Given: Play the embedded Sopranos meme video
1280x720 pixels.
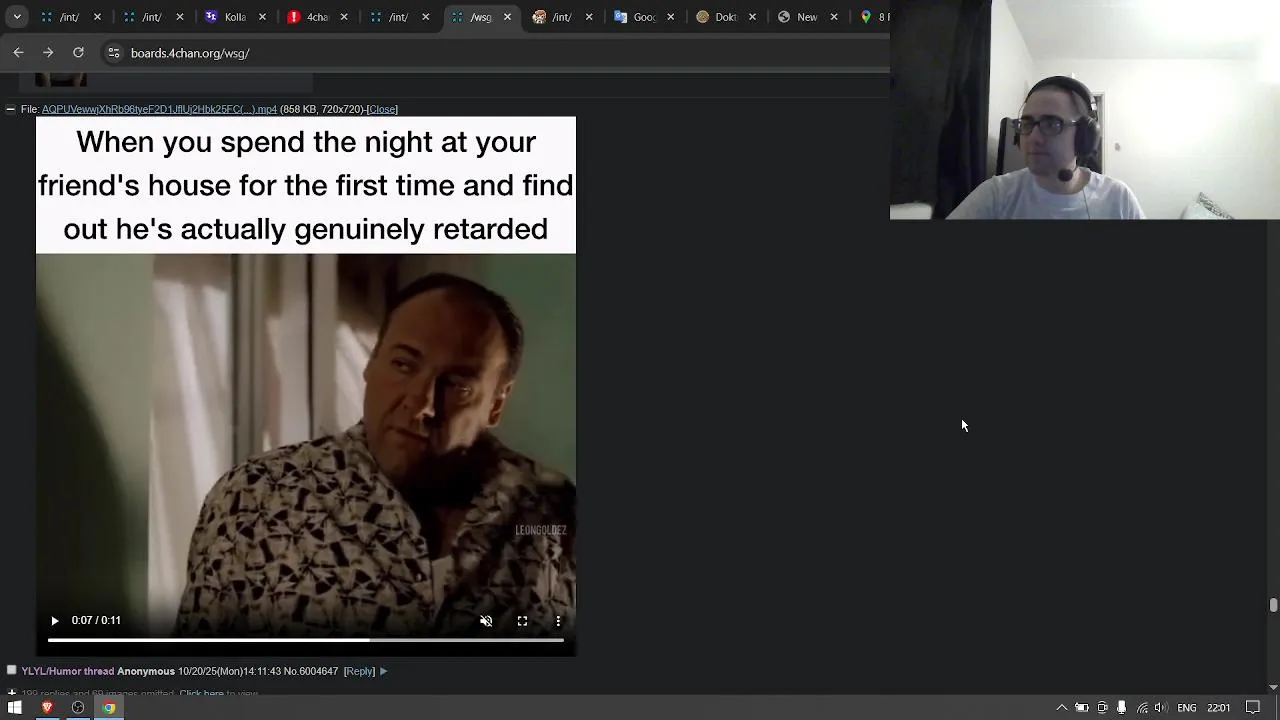Looking at the screenshot, I should coord(55,621).
